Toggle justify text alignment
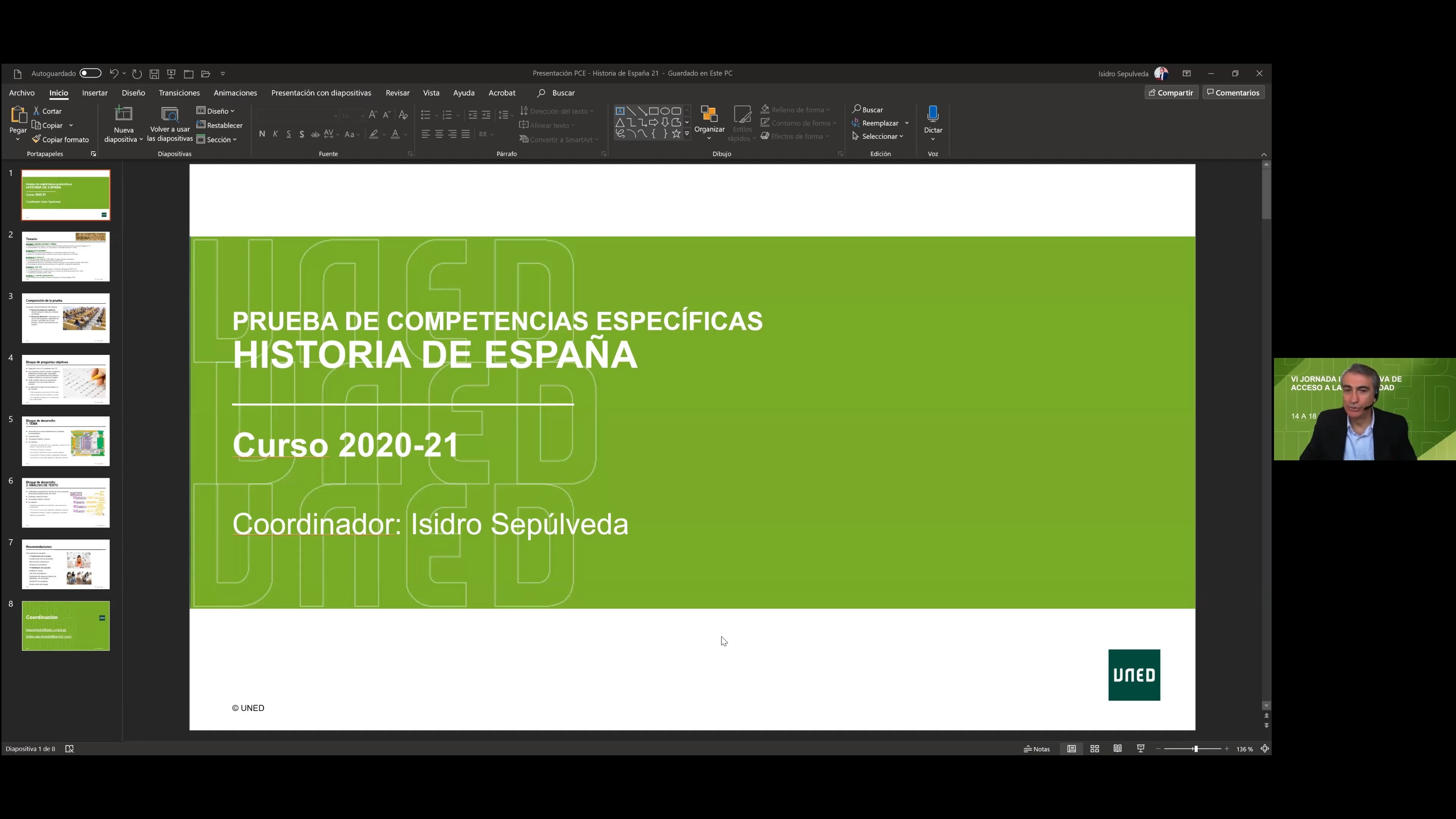Image resolution: width=1456 pixels, height=819 pixels. [466, 134]
